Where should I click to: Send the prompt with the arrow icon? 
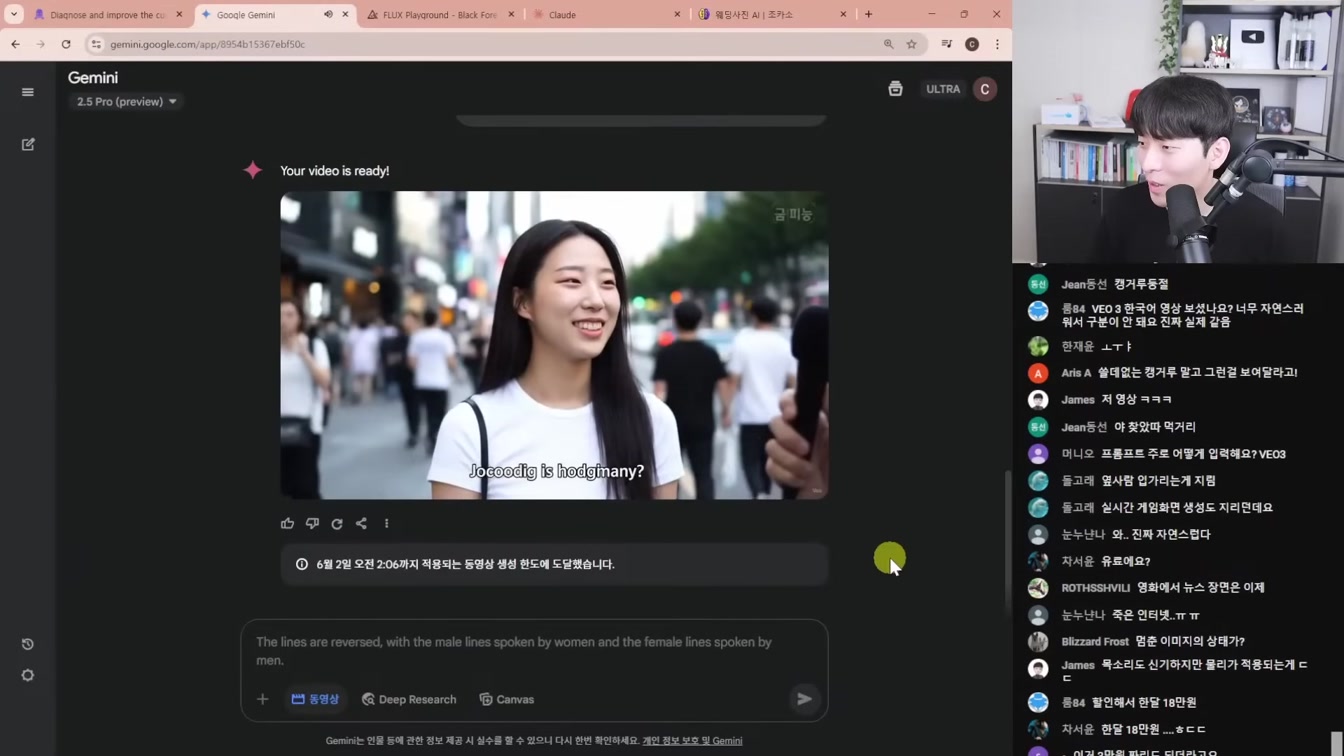click(x=804, y=699)
